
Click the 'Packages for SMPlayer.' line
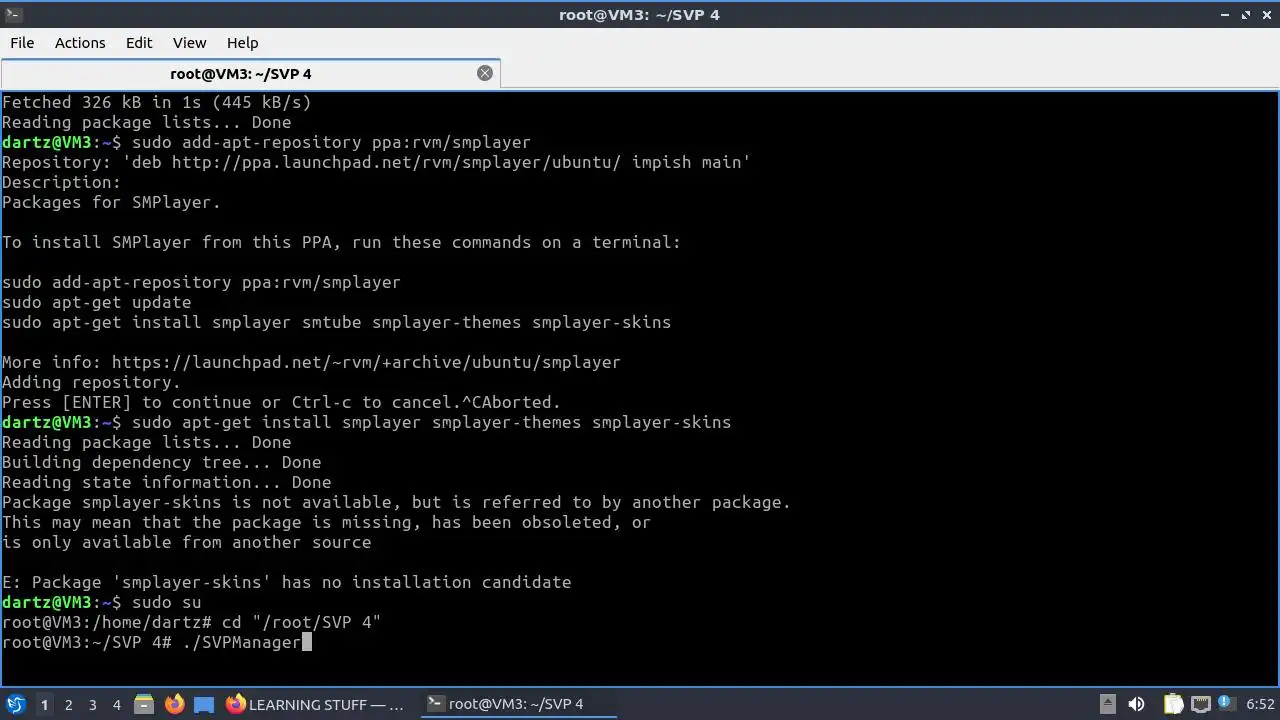click(111, 203)
